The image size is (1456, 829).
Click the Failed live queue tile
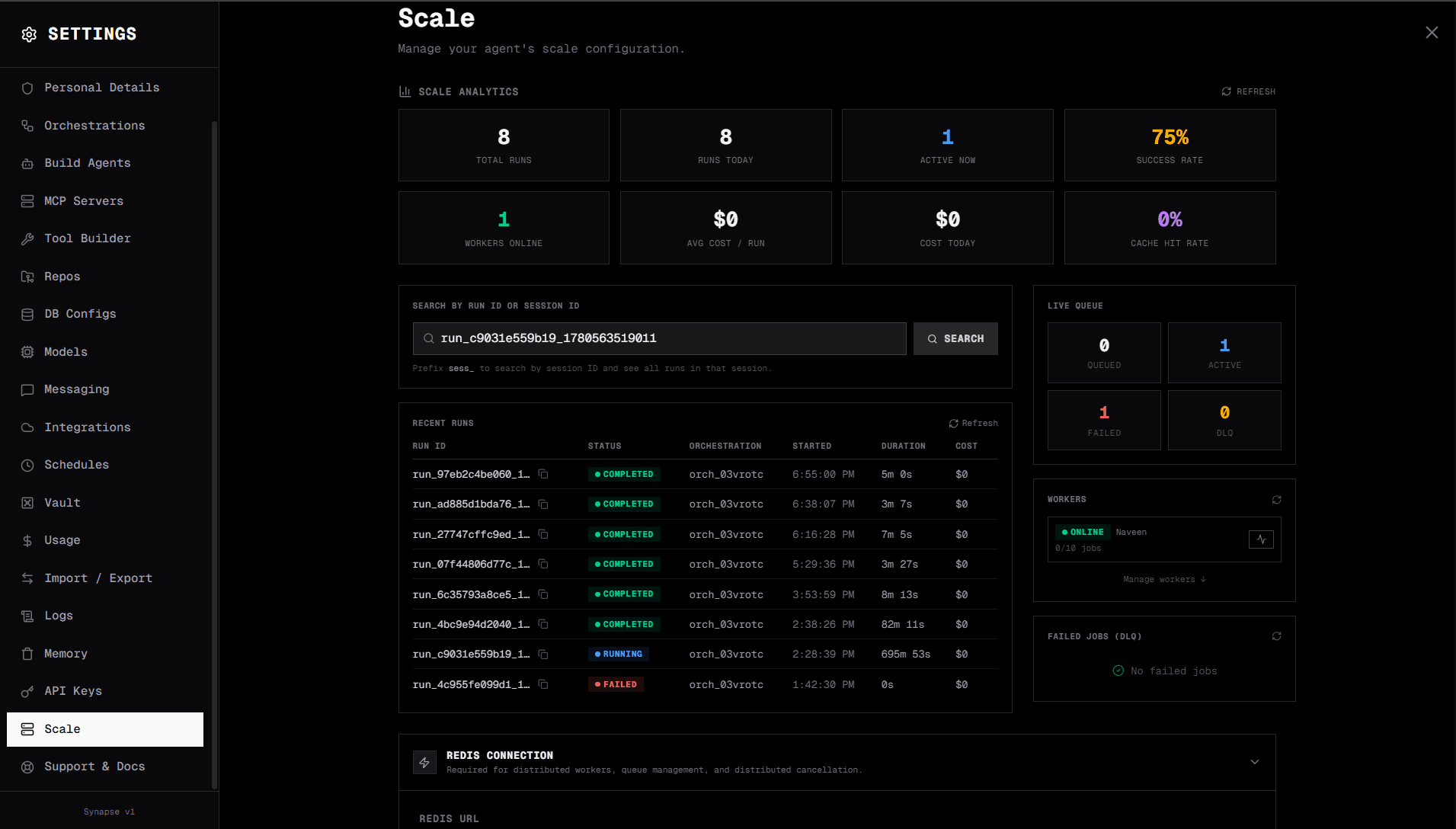(1104, 421)
